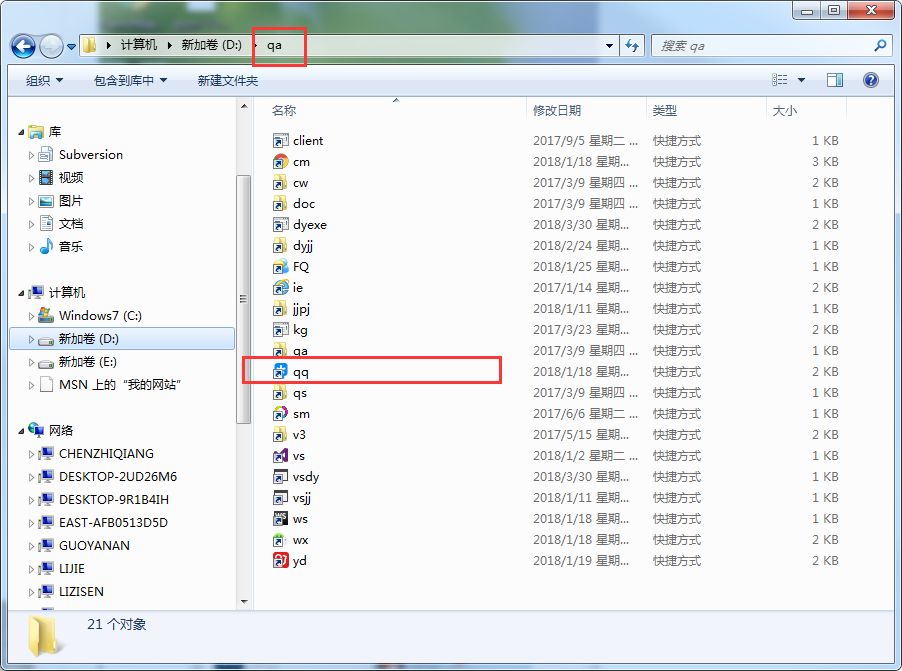
Task: Click the Forward navigation arrow
Action: point(51,46)
